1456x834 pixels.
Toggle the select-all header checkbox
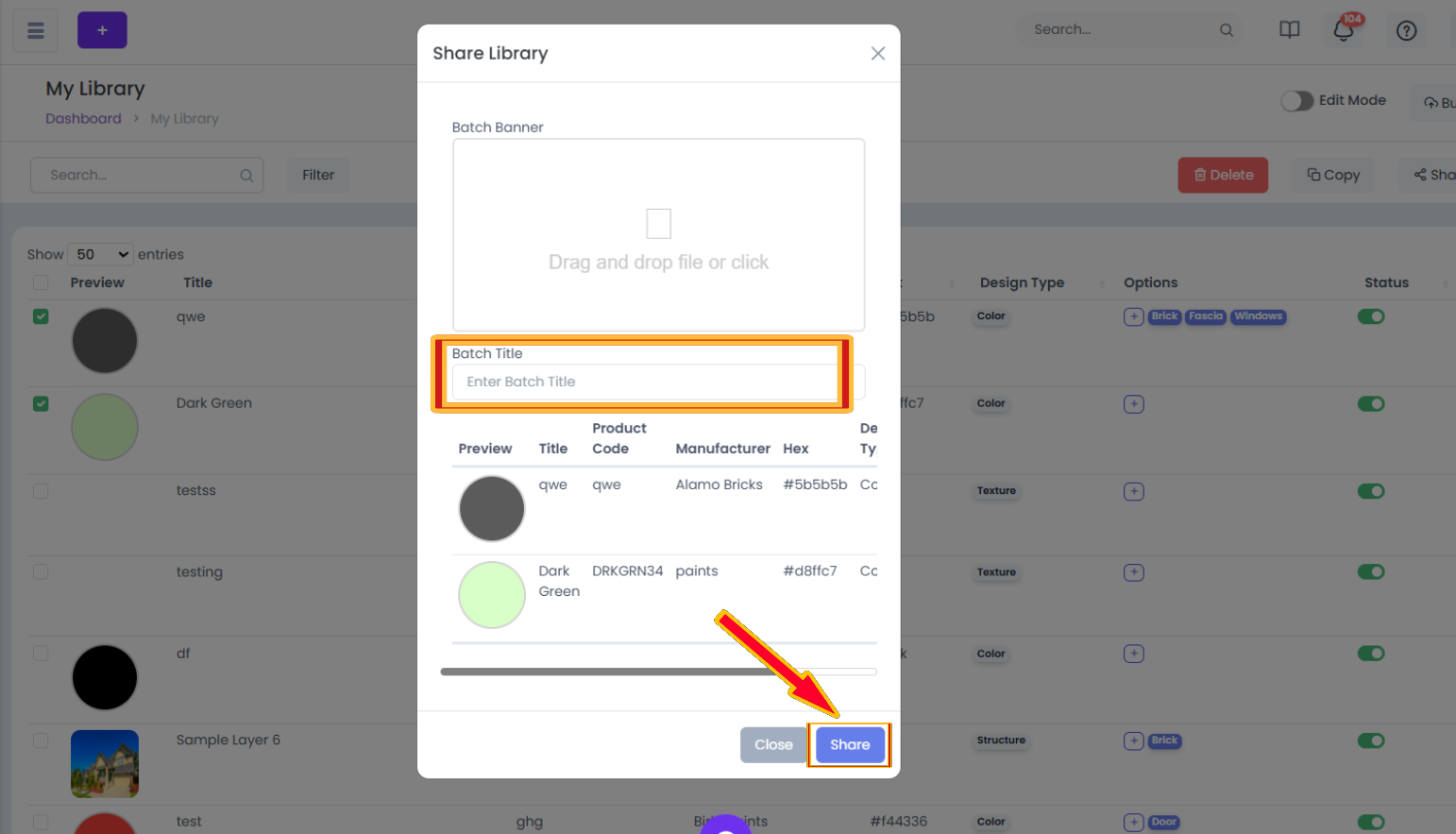tap(41, 282)
